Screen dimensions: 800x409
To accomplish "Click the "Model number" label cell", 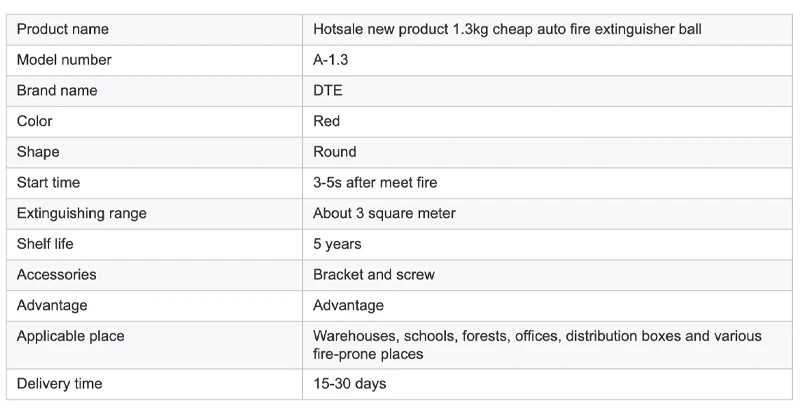I will [64, 60].
